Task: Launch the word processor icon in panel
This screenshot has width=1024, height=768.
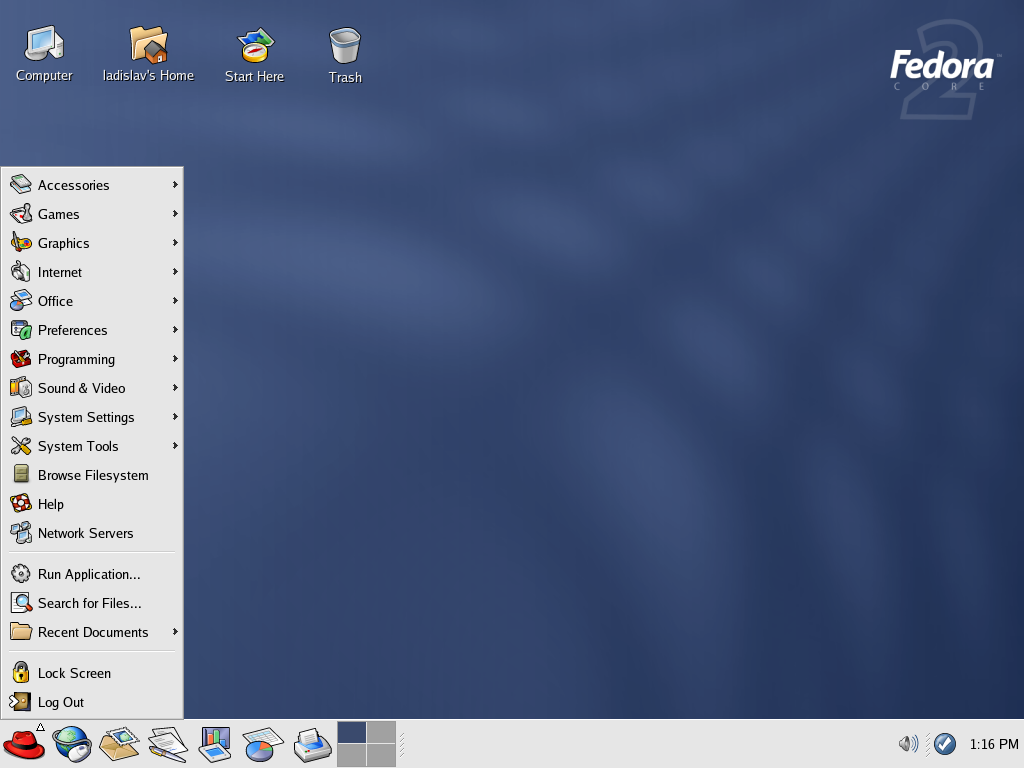Action: coord(168,744)
